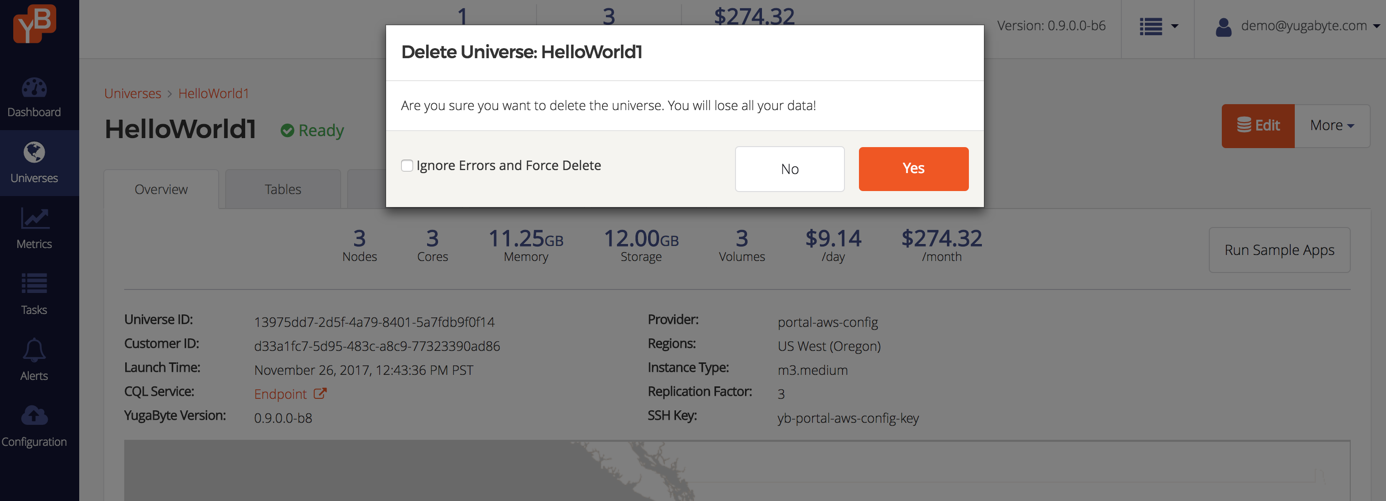Screen dimensions: 1386x501
Task: Click the database icon on Edit button
Action: pyautogui.click(x=1244, y=125)
